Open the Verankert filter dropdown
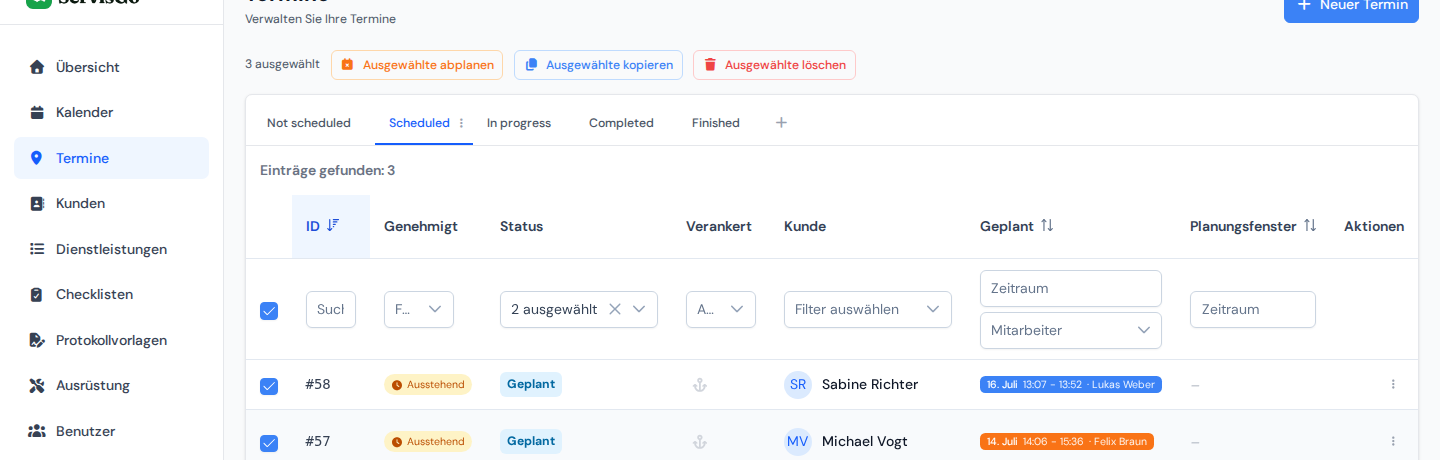Viewport: 1440px width, 460px height. [721, 309]
